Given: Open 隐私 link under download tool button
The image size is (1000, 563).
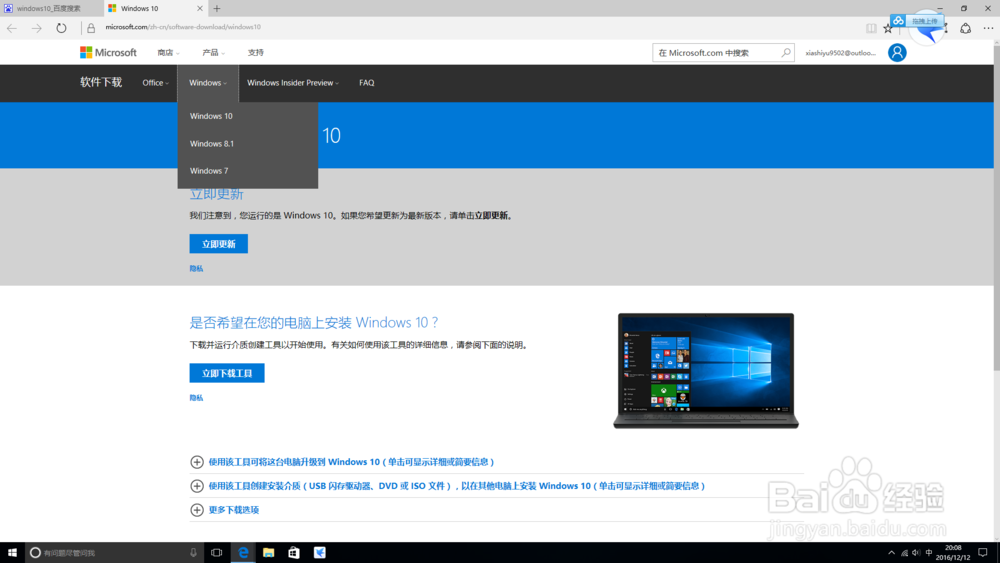Looking at the screenshot, I should pos(196,398).
